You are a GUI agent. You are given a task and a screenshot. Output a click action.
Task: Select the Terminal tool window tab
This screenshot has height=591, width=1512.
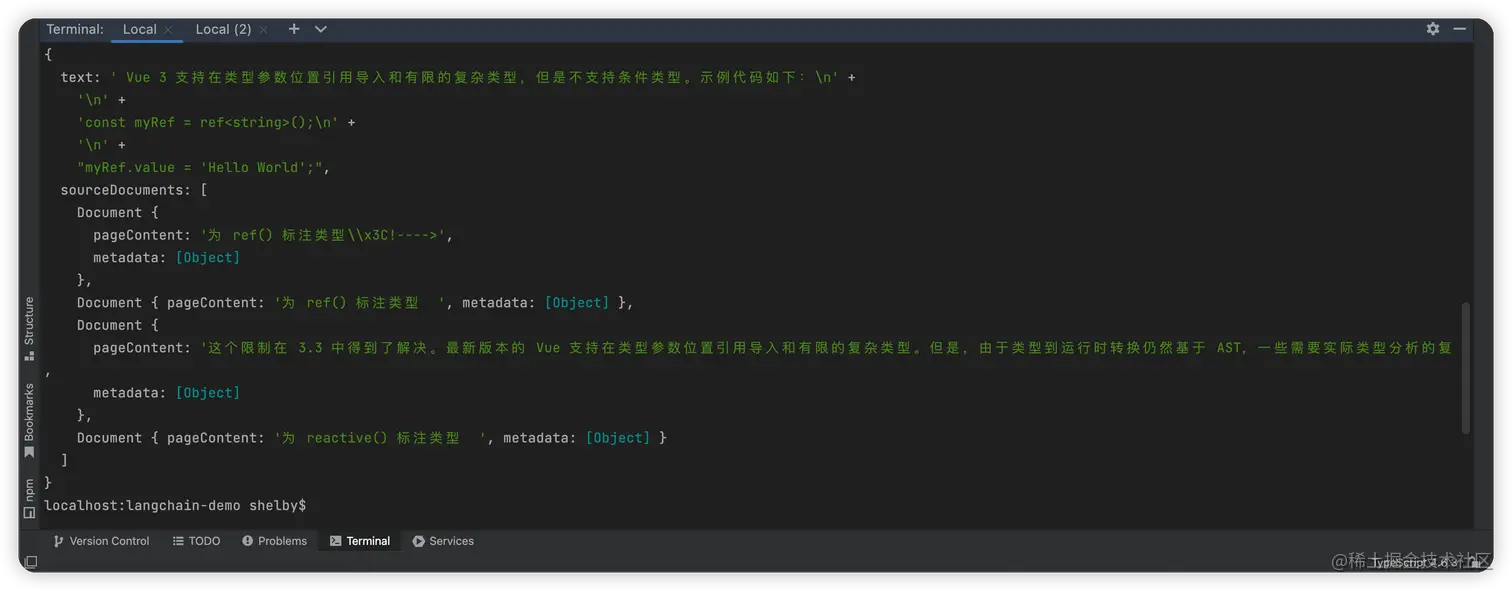(360, 541)
